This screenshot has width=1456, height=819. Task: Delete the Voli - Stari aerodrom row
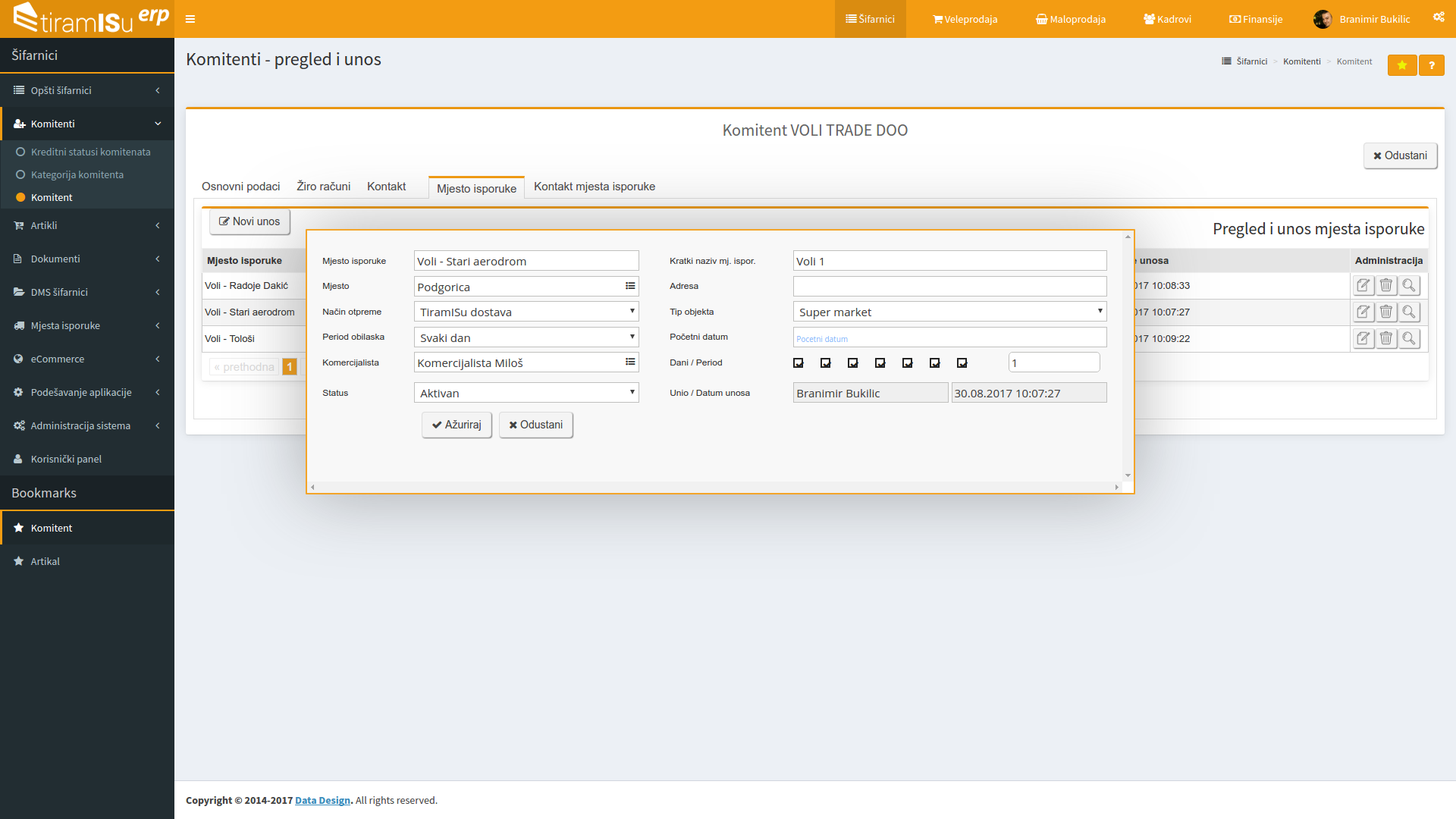[1386, 312]
